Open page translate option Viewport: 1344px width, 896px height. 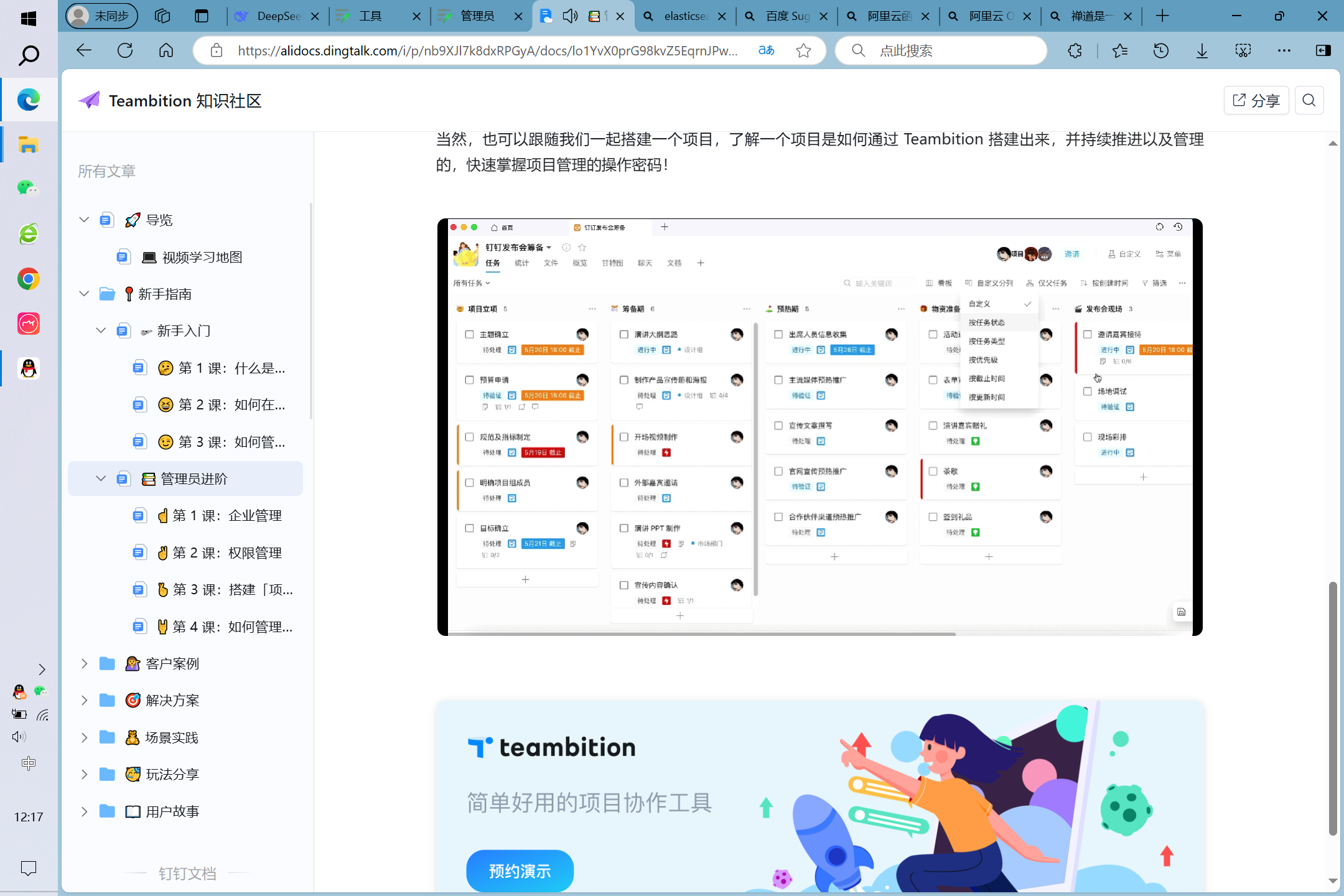click(767, 50)
